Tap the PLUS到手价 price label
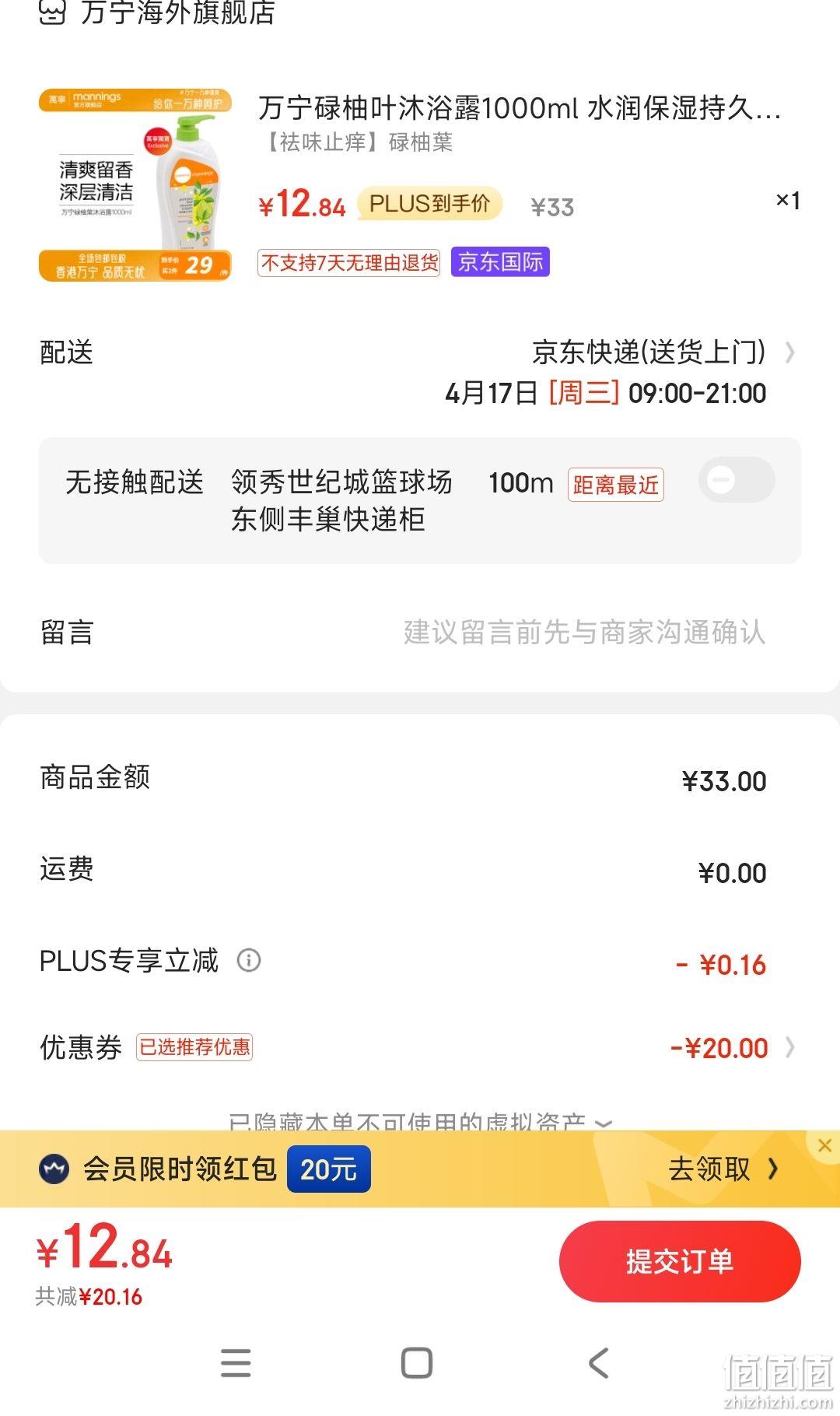This screenshot has height=1416, width=840. point(429,204)
